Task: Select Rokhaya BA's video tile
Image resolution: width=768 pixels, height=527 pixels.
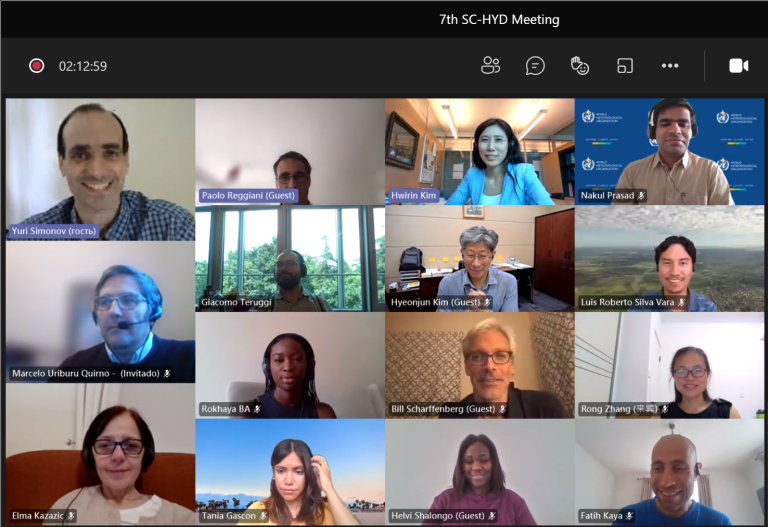Action: (x=290, y=365)
